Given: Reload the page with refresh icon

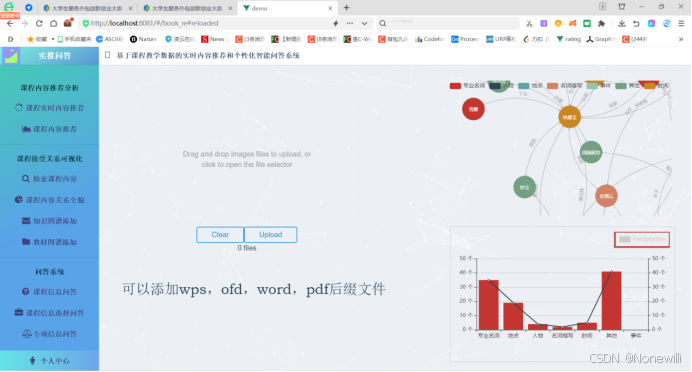Looking at the screenshot, I should (x=39, y=23).
